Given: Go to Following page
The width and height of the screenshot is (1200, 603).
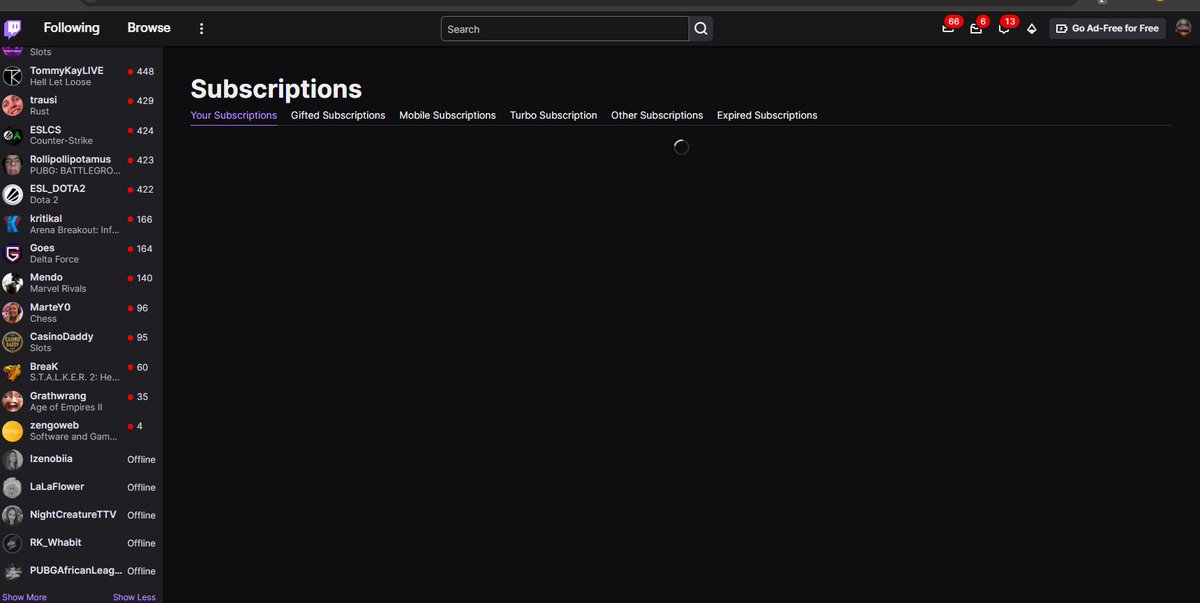Looking at the screenshot, I should click(x=72, y=28).
